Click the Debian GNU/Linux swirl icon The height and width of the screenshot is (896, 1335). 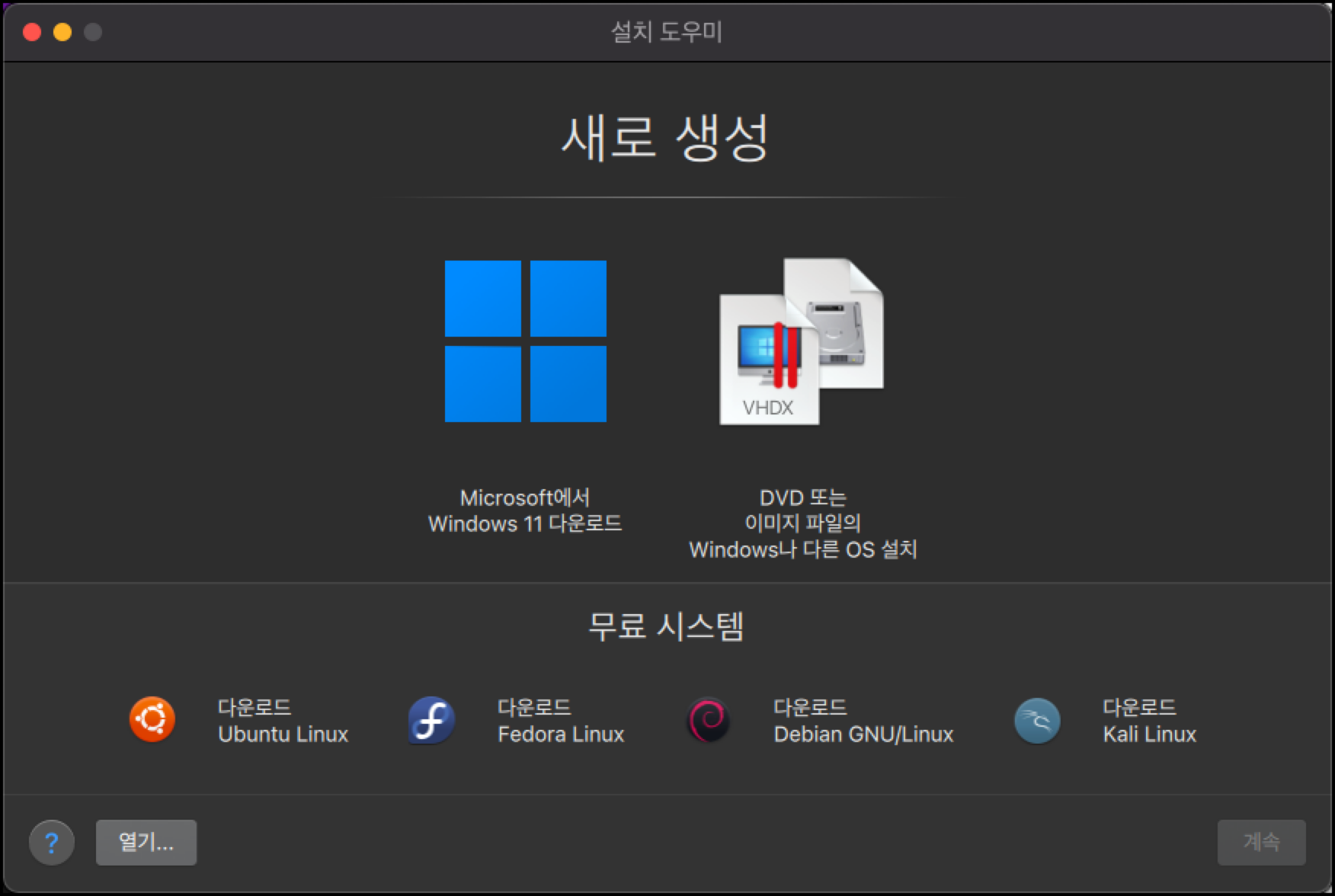[707, 719]
